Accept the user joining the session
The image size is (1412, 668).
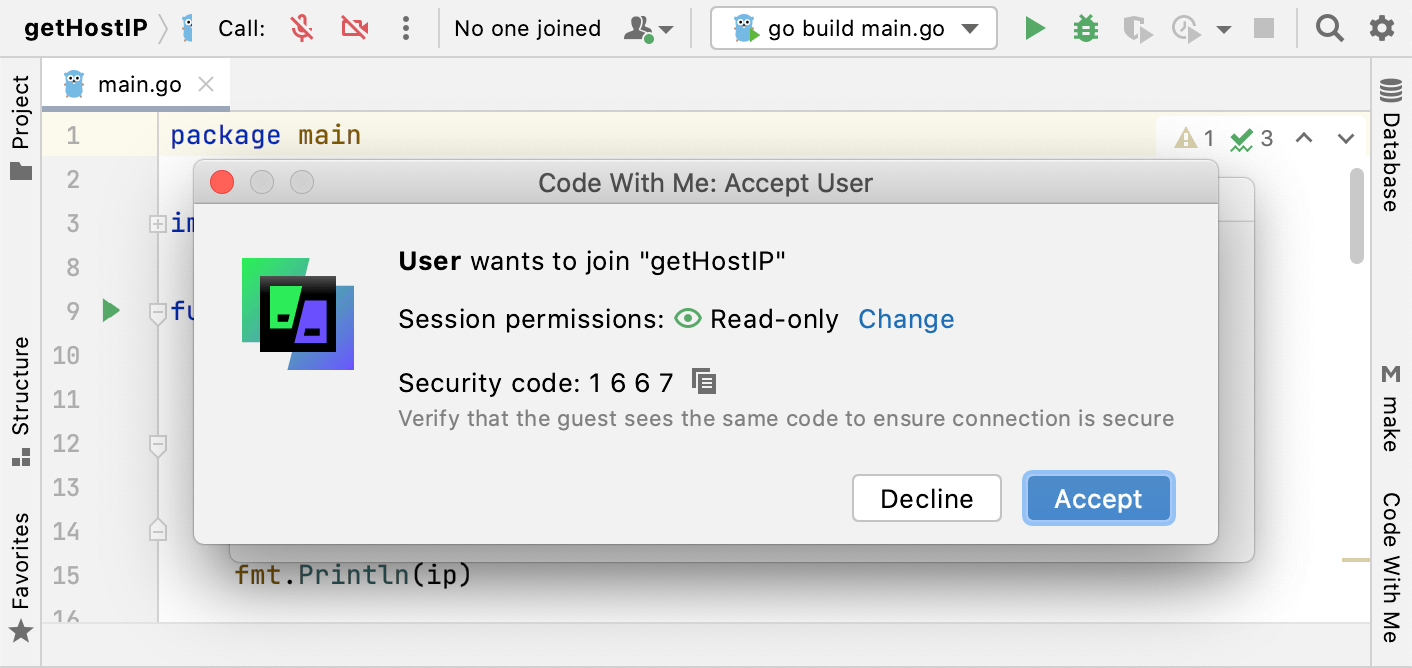[x=1098, y=499]
